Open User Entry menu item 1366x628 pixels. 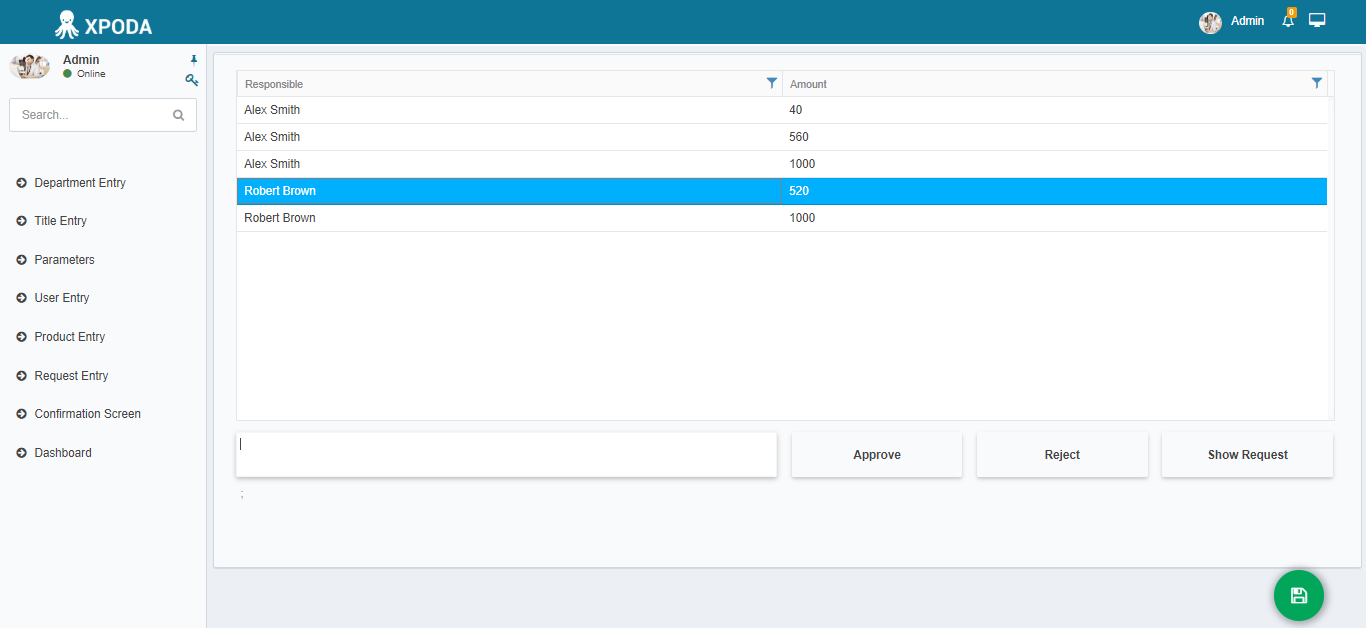(x=62, y=298)
